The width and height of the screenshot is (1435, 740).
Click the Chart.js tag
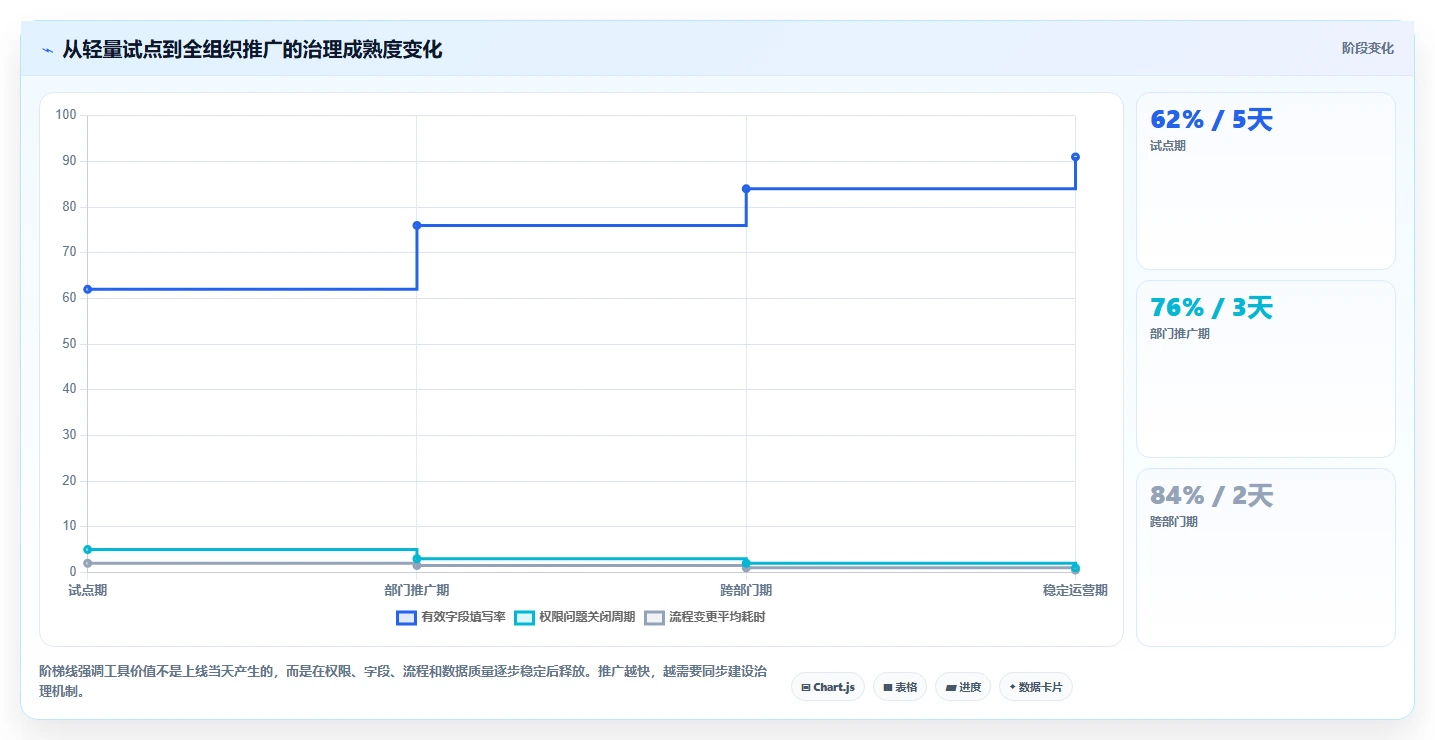click(x=828, y=687)
